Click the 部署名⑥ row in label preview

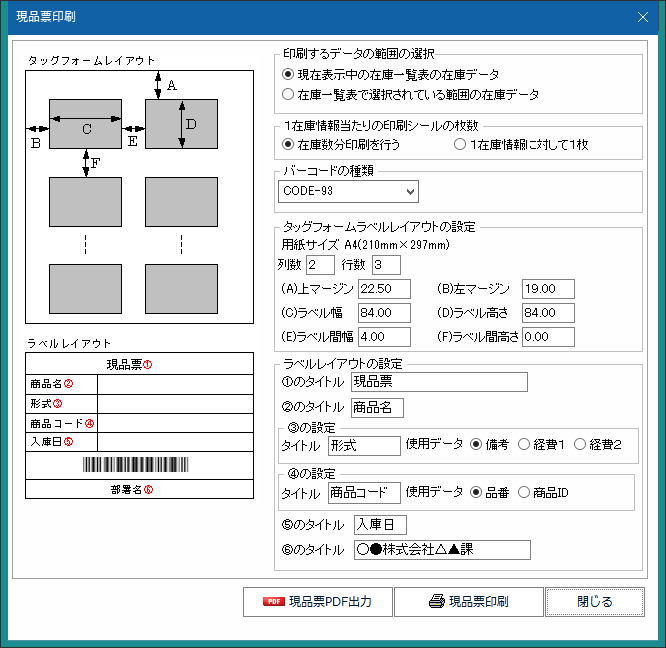139,490
